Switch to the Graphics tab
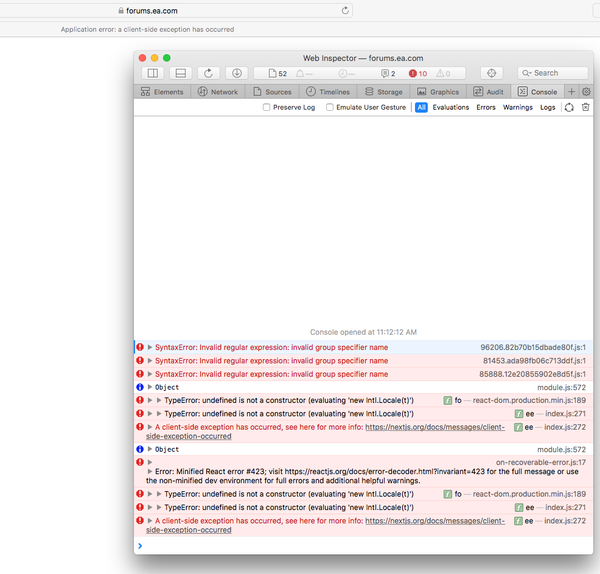600x574 pixels. 438,92
